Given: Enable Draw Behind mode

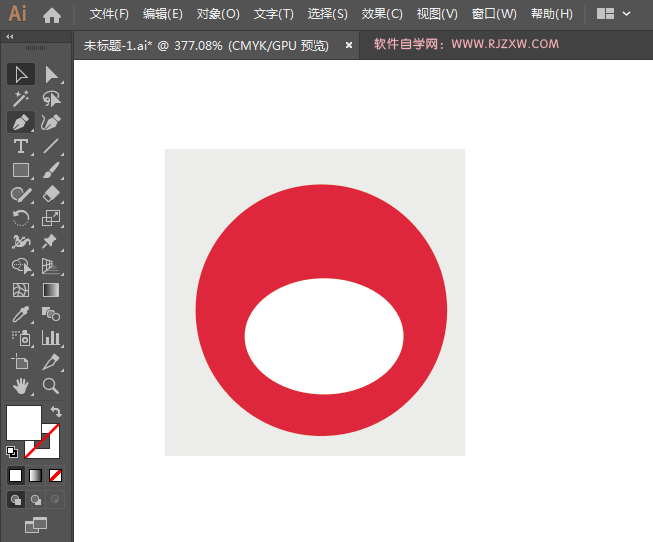Looking at the screenshot, I should [x=35, y=500].
